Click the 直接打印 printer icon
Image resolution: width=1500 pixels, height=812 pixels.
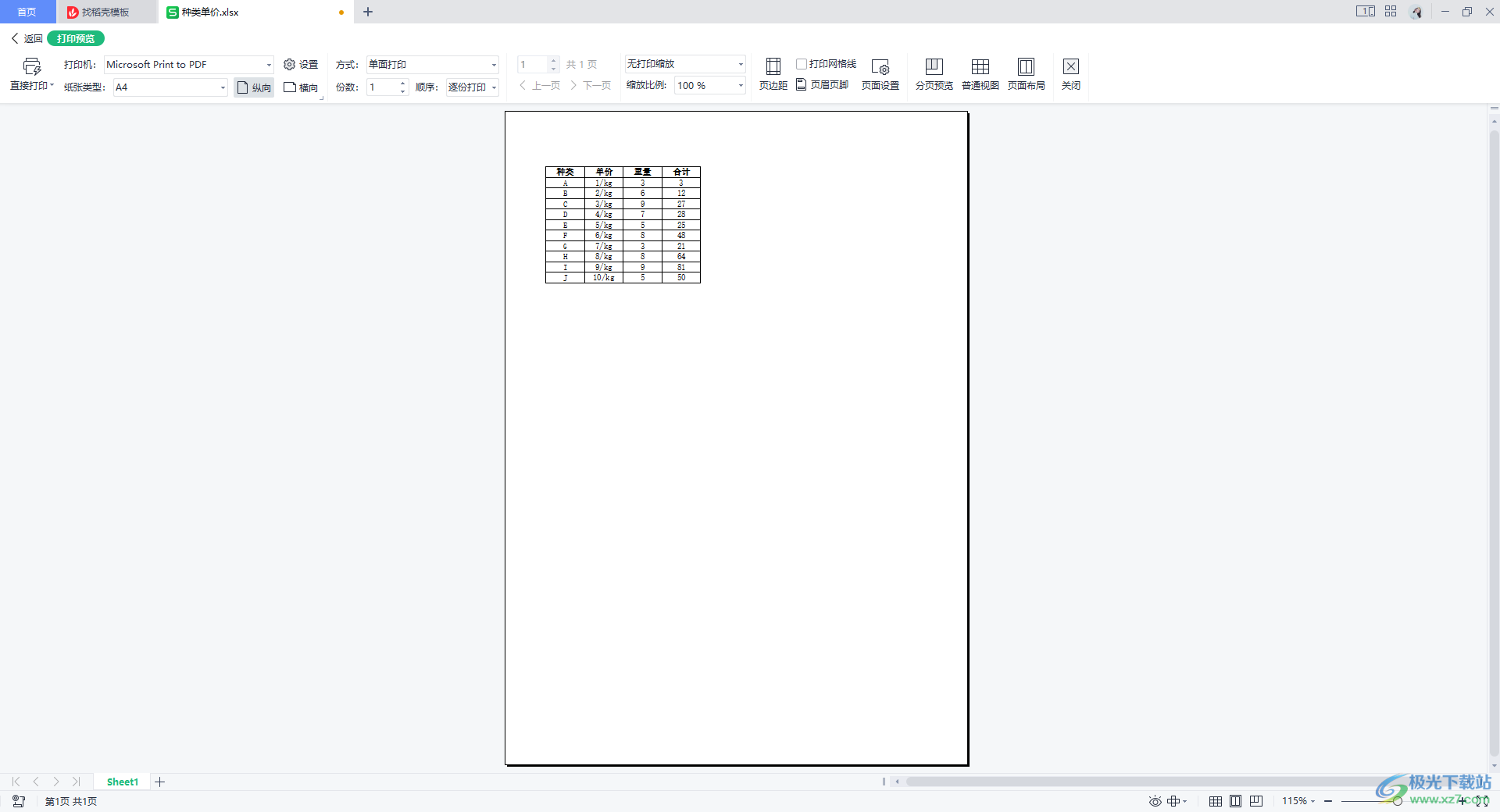[31, 66]
